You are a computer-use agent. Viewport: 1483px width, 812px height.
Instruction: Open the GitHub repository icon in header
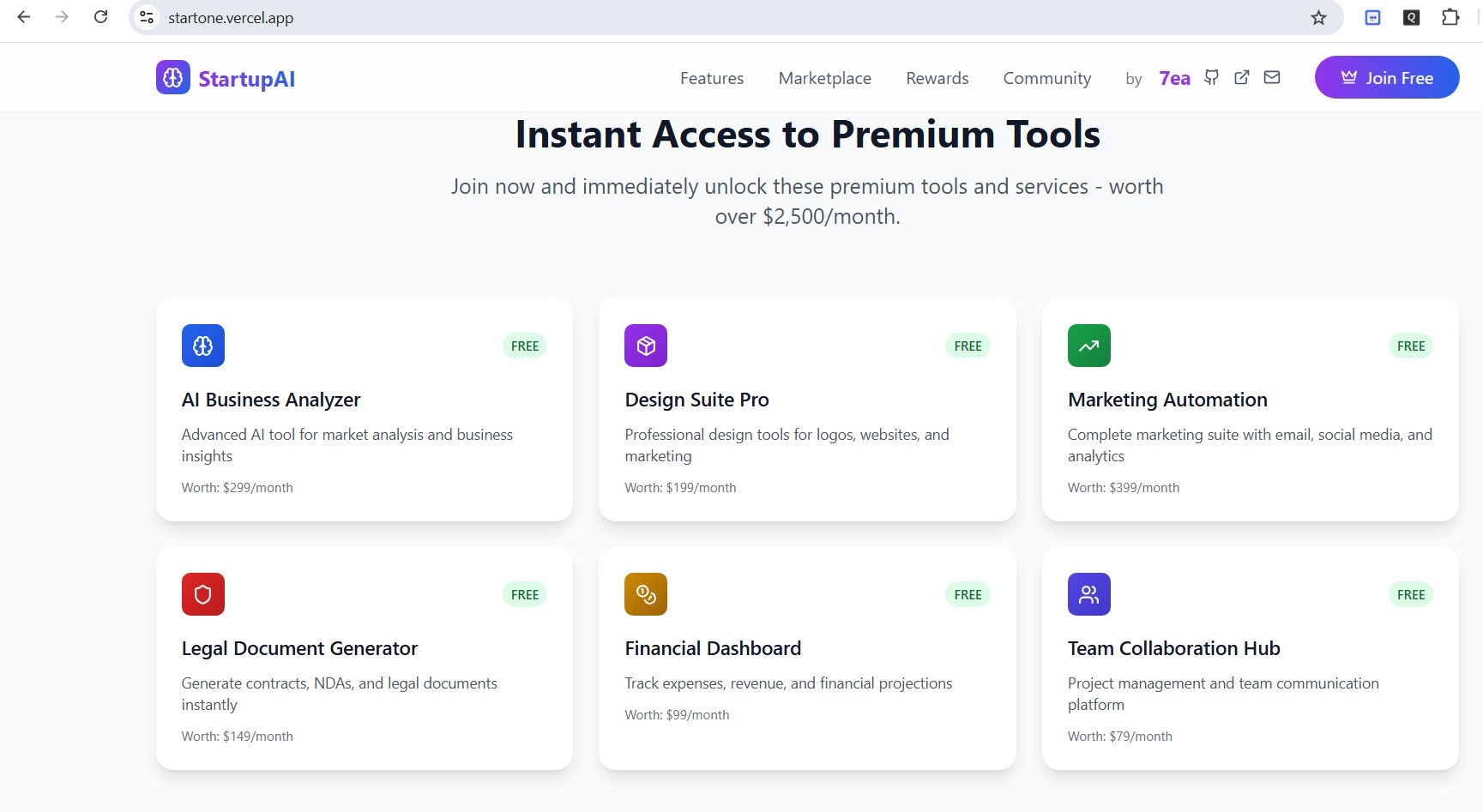[1211, 77]
